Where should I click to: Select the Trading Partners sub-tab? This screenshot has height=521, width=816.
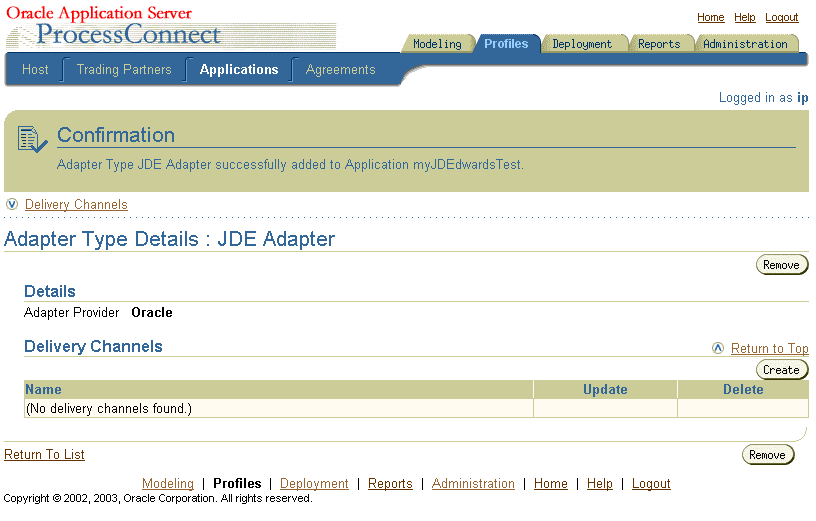pyautogui.click(x=124, y=69)
